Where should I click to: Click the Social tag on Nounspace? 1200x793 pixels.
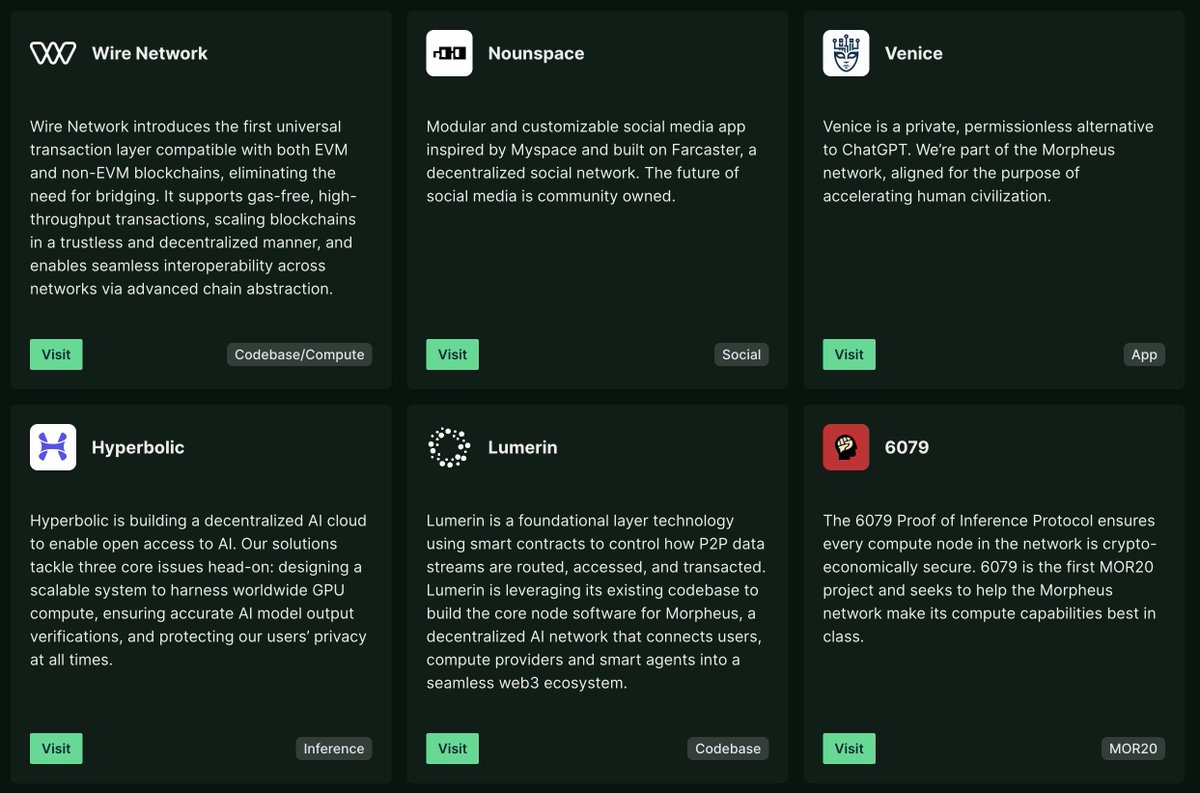[x=741, y=354]
